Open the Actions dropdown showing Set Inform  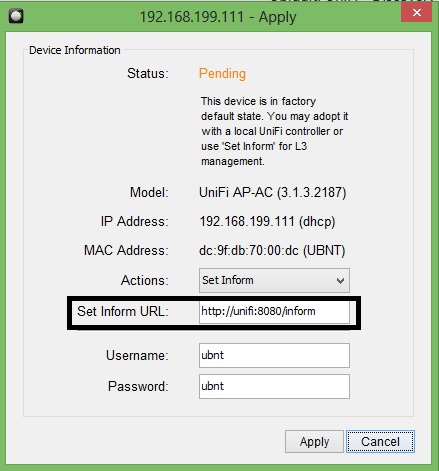tap(274, 280)
